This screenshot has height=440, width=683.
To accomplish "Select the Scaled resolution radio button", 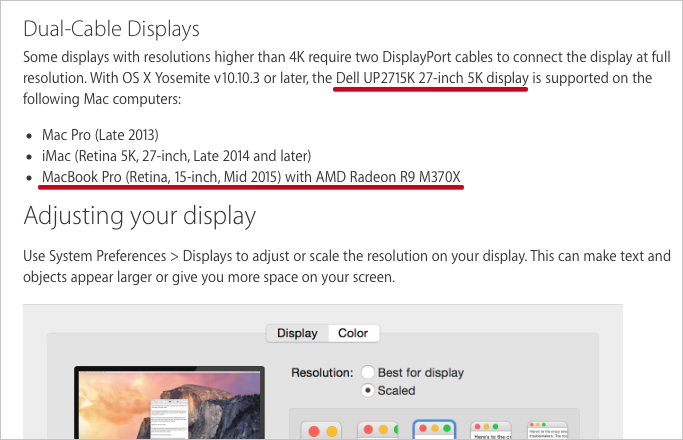I will tap(368, 390).
